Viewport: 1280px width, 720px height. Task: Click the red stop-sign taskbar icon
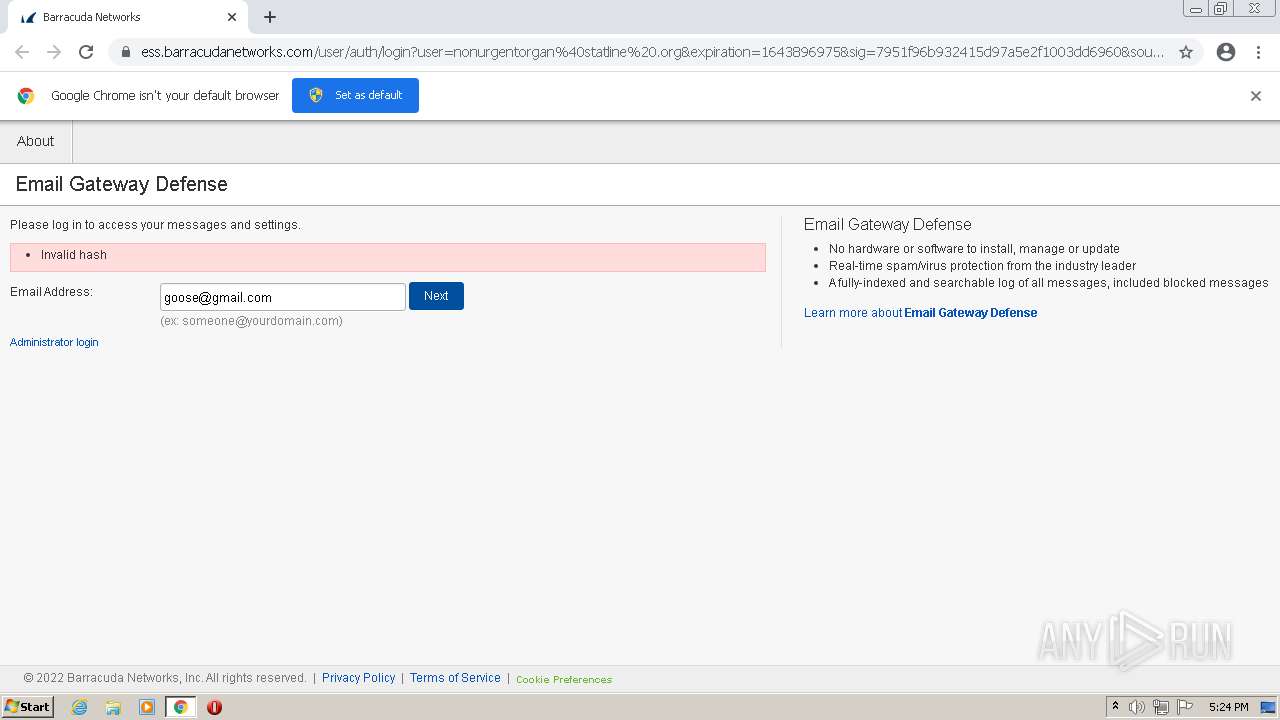(x=214, y=707)
